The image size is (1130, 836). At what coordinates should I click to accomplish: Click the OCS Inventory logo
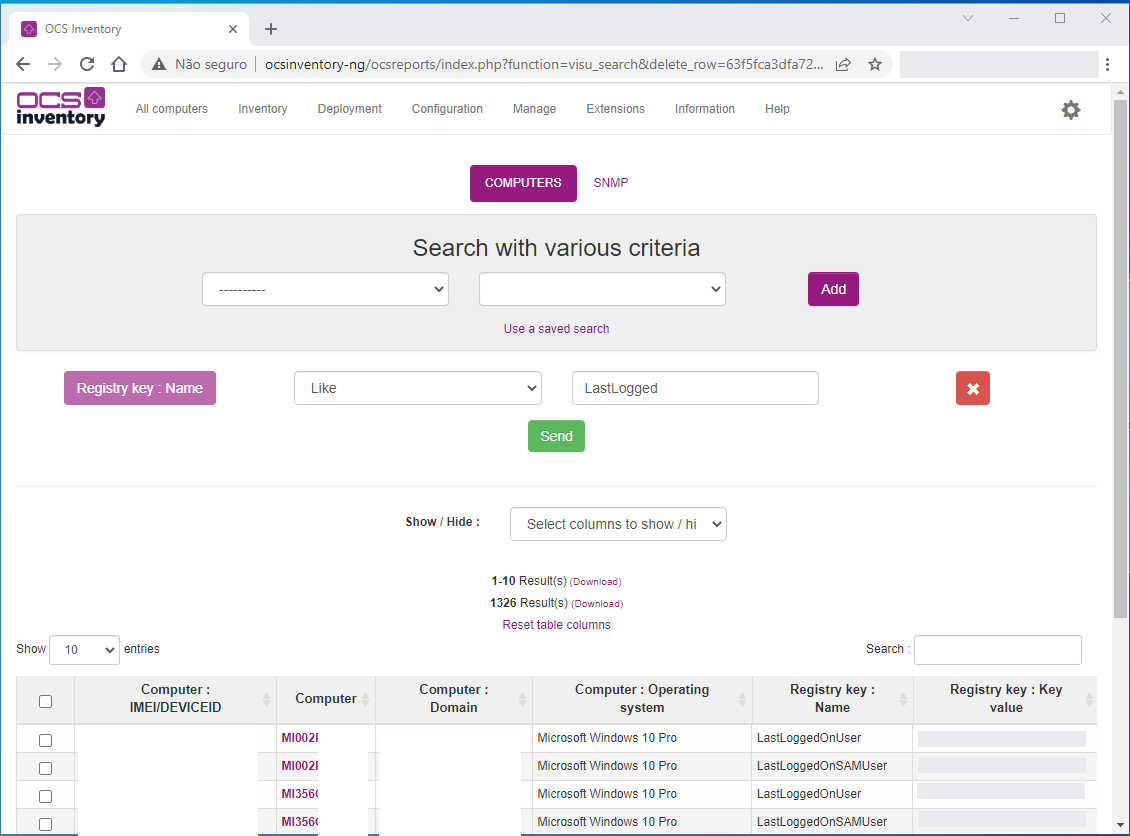(x=60, y=109)
